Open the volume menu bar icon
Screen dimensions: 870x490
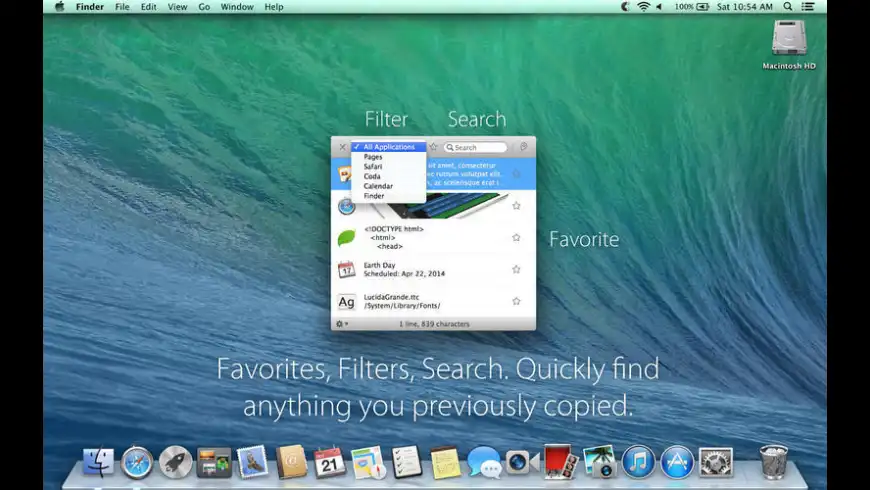click(659, 7)
